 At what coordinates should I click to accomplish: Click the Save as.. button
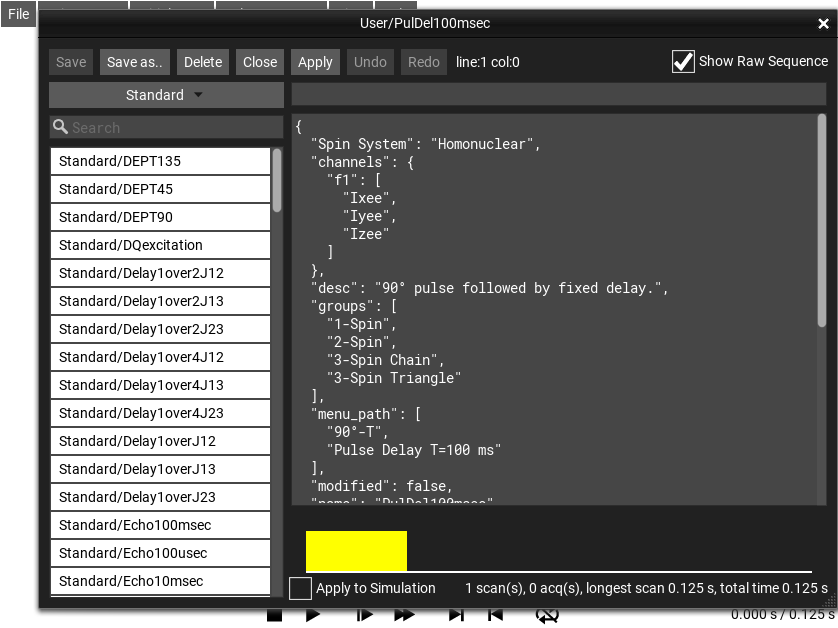134,62
